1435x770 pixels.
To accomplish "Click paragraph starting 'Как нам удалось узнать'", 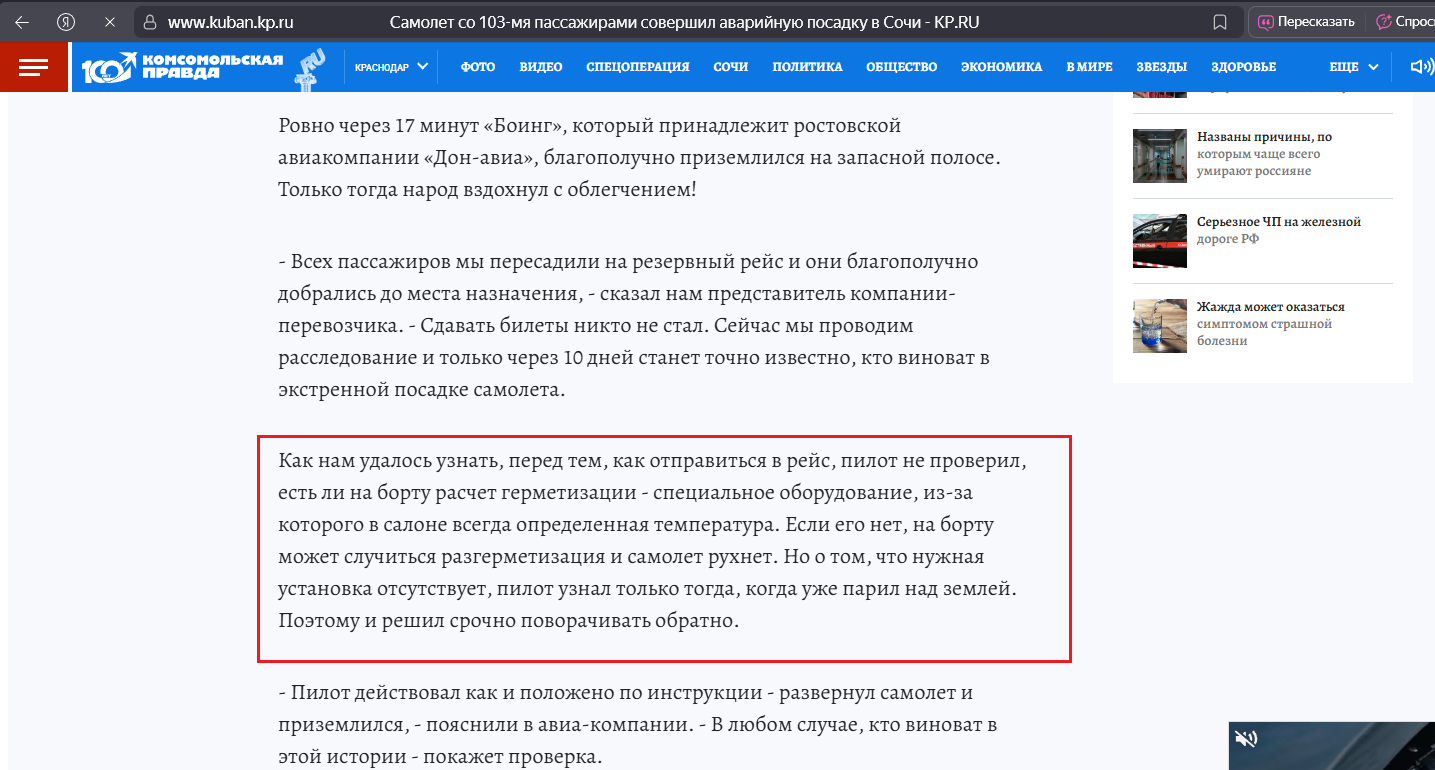I will 653,541.
